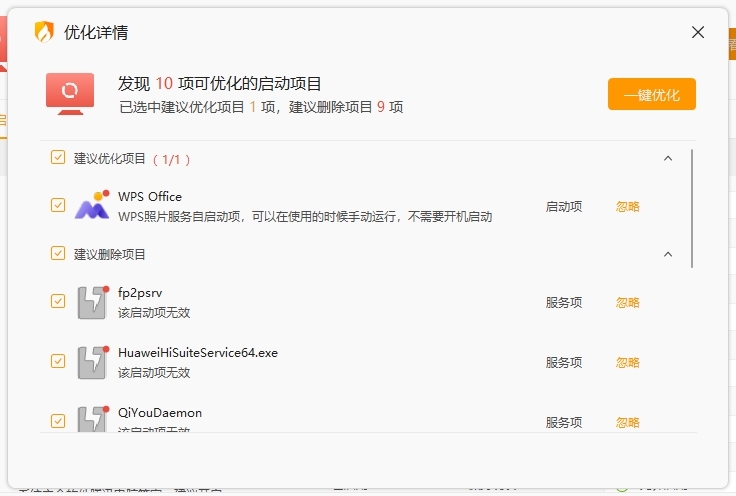Uncheck the HuaweiHiSuiteService64.exe checkbox
Viewport: 736px width, 496px height.
point(58,361)
